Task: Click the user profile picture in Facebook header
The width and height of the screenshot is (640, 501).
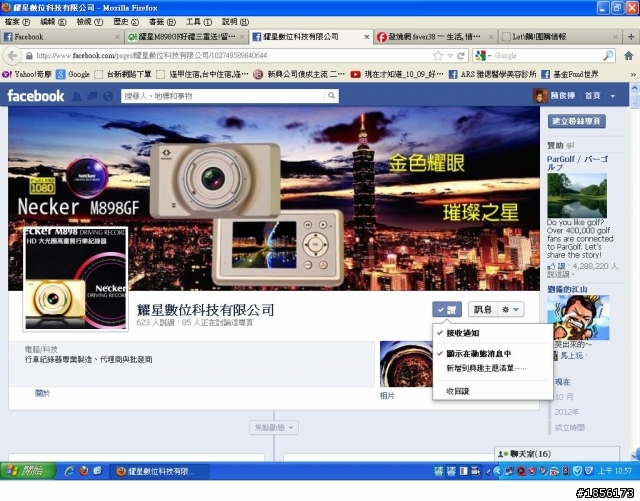Action: [540, 96]
